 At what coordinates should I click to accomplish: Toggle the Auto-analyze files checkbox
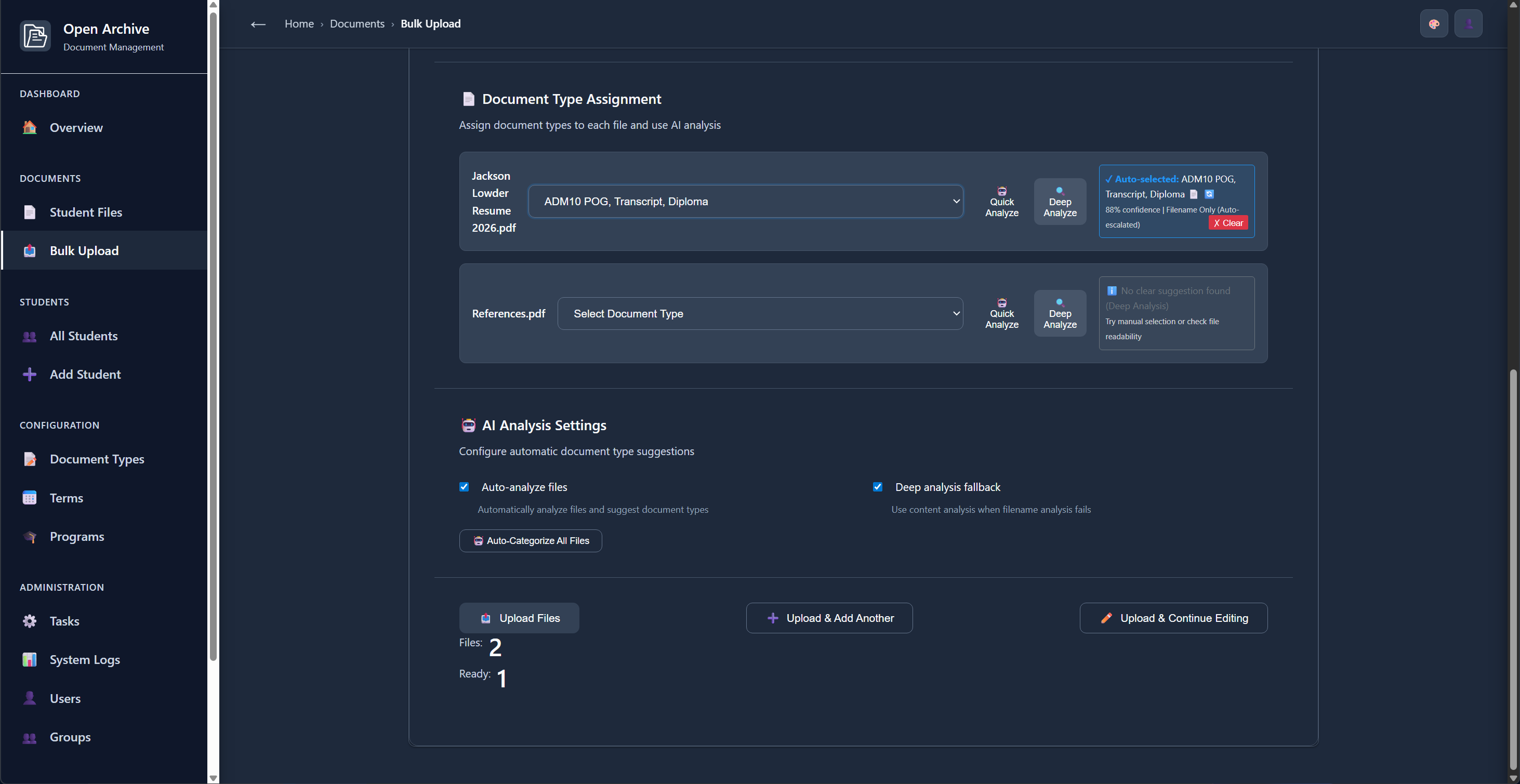click(464, 487)
